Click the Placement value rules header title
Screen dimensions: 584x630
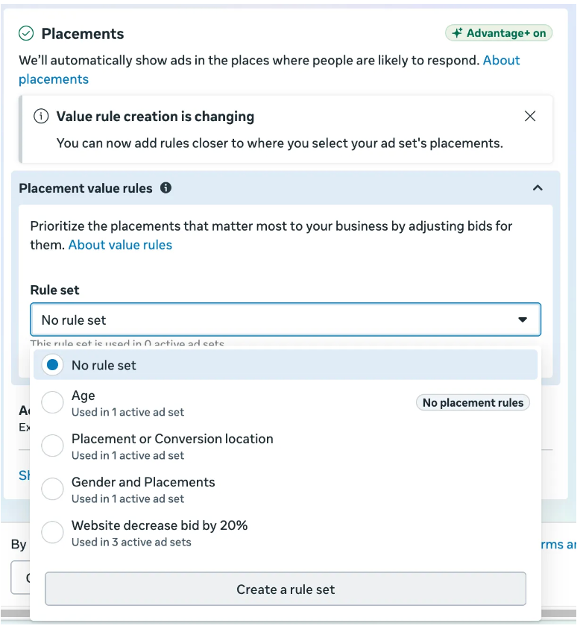(86, 188)
